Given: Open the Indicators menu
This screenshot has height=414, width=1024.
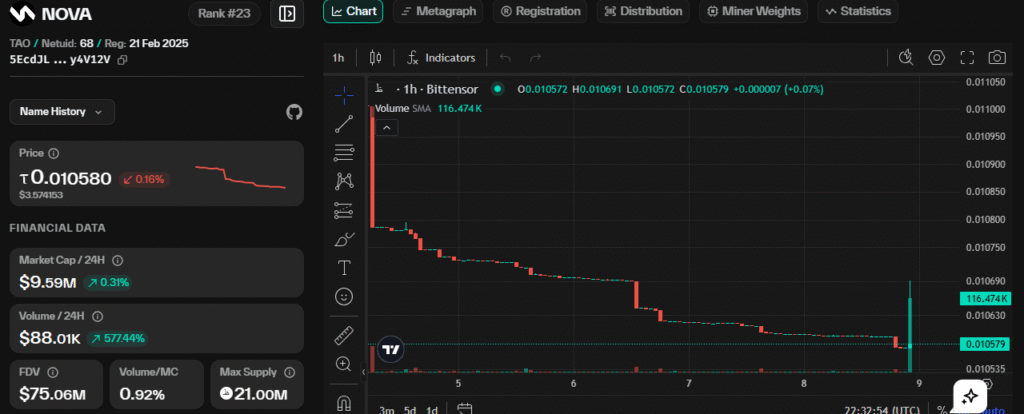Looking at the screenshot, I should 442,58.
